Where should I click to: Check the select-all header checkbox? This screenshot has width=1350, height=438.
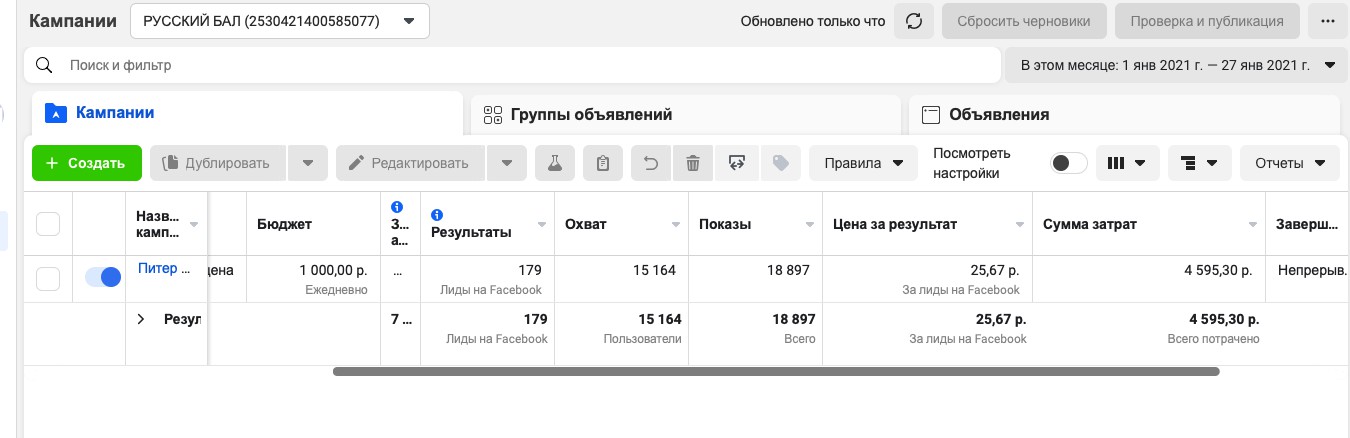[48, 224]
